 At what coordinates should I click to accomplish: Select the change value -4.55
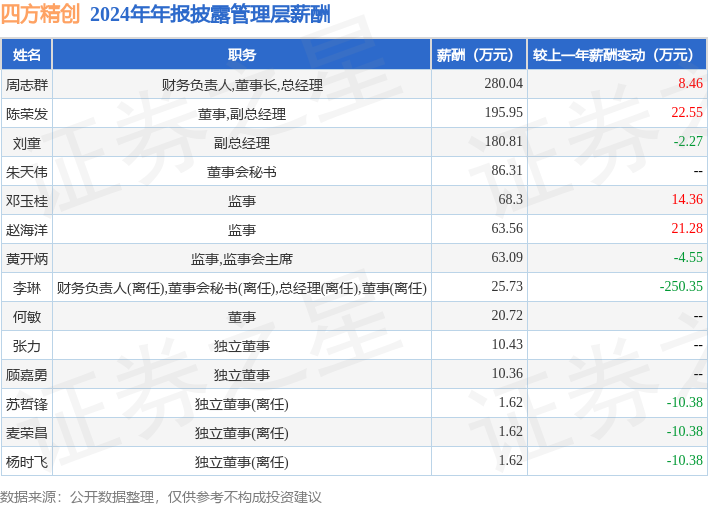pyautogui.click(x=688, y=257)
